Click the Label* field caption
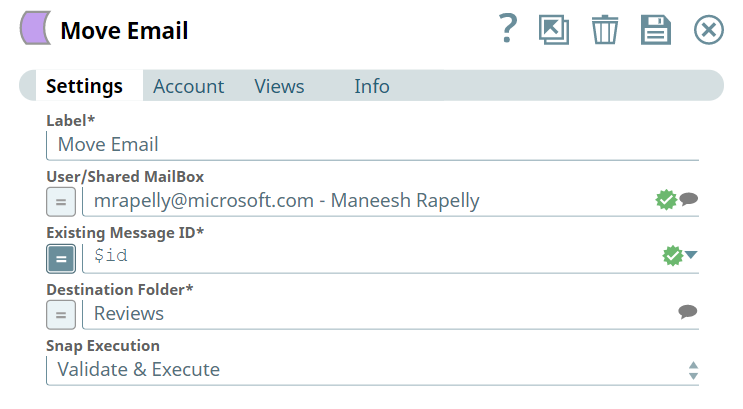The image size is (743, 409). [x=71, y=120]
